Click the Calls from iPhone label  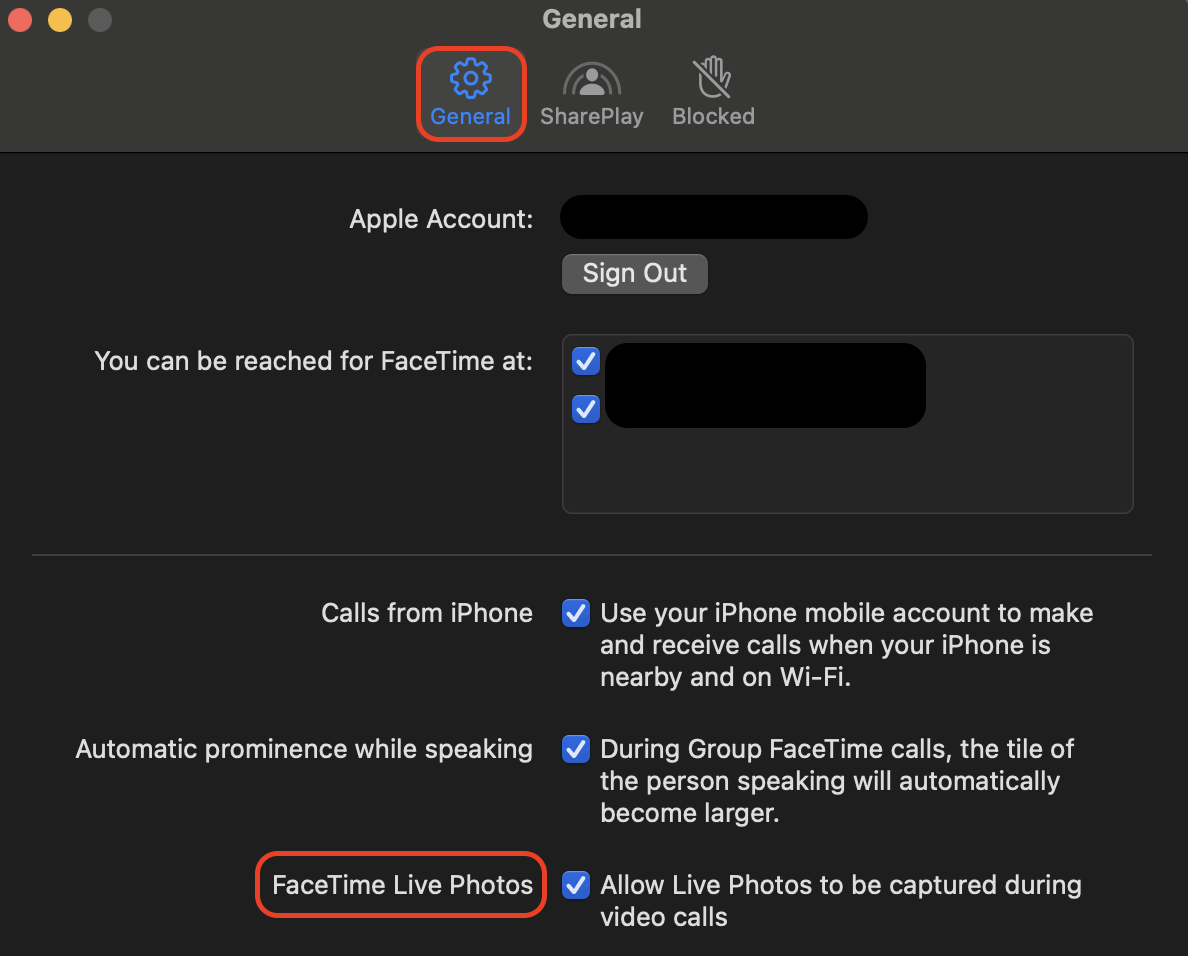pos(427,613)
